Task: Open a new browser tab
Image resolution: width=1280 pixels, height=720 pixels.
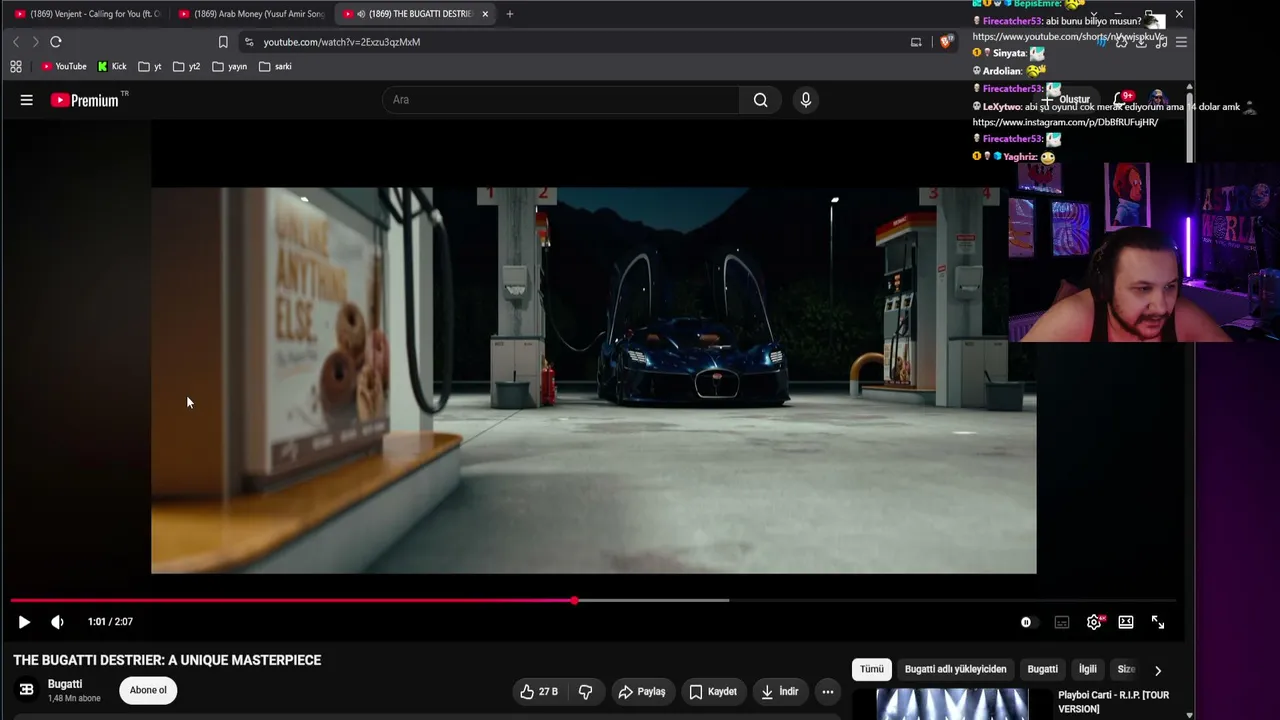Action: pyautogui.click(x=510, y=14)
